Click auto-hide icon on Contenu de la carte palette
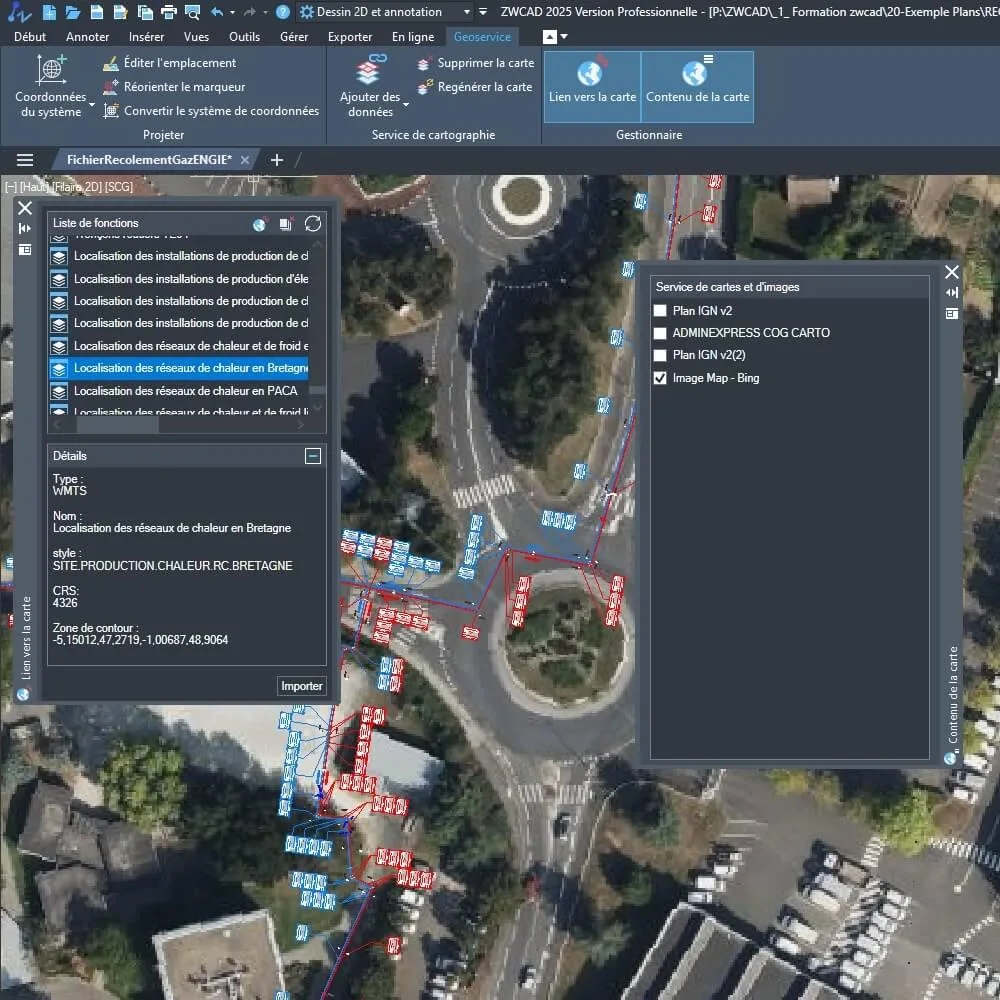Viewport: 1000px width, 1000px height. click(x=952, y=292)
